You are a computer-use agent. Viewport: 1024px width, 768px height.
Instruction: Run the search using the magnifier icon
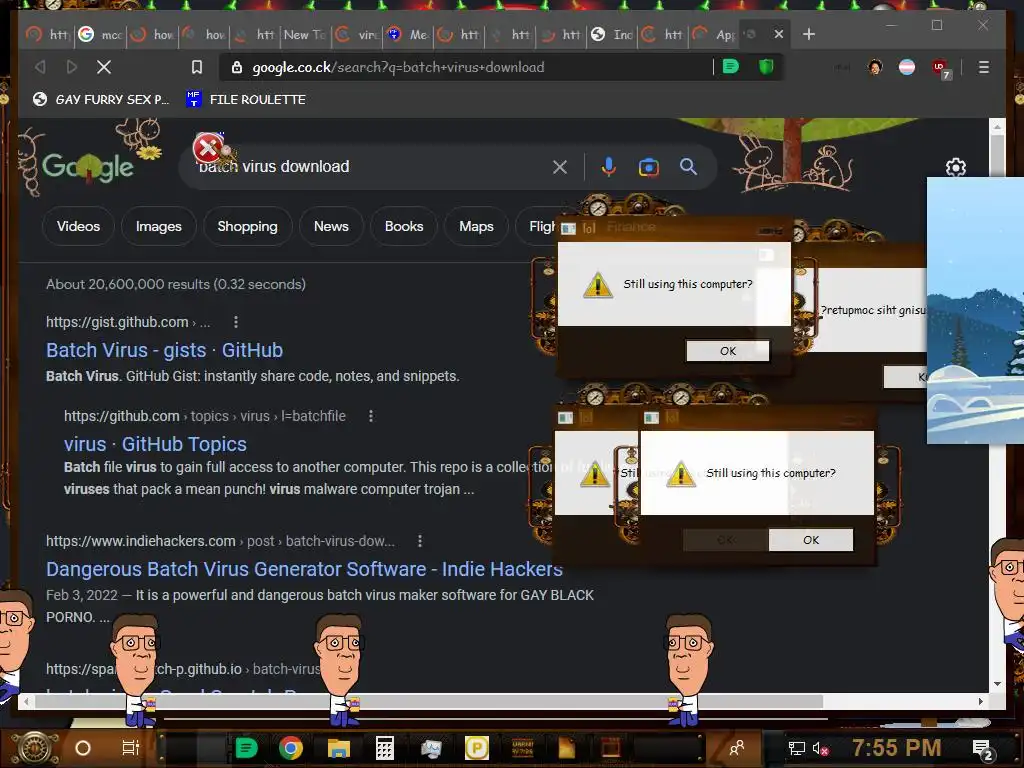pyautogui.click(x=688, y=167)
